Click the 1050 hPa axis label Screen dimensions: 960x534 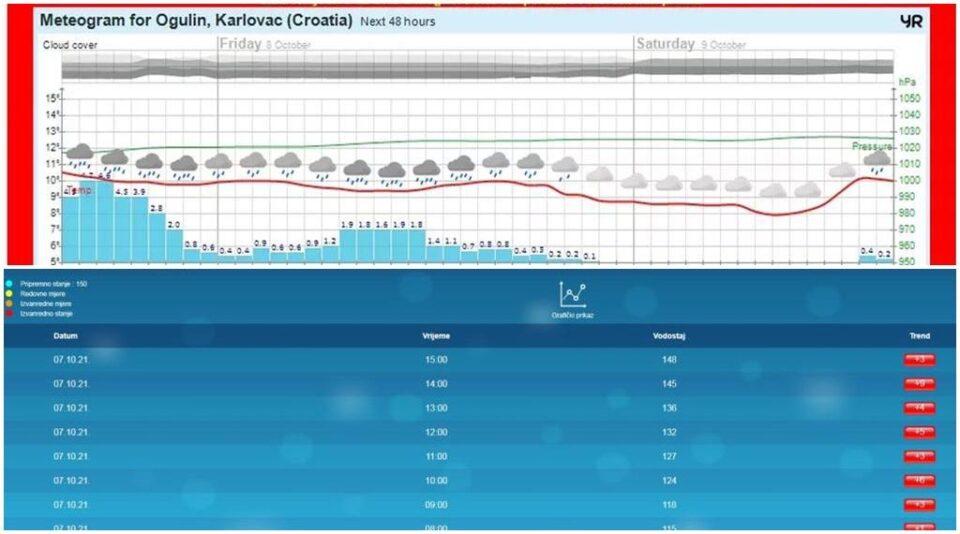tap(909, 98)
